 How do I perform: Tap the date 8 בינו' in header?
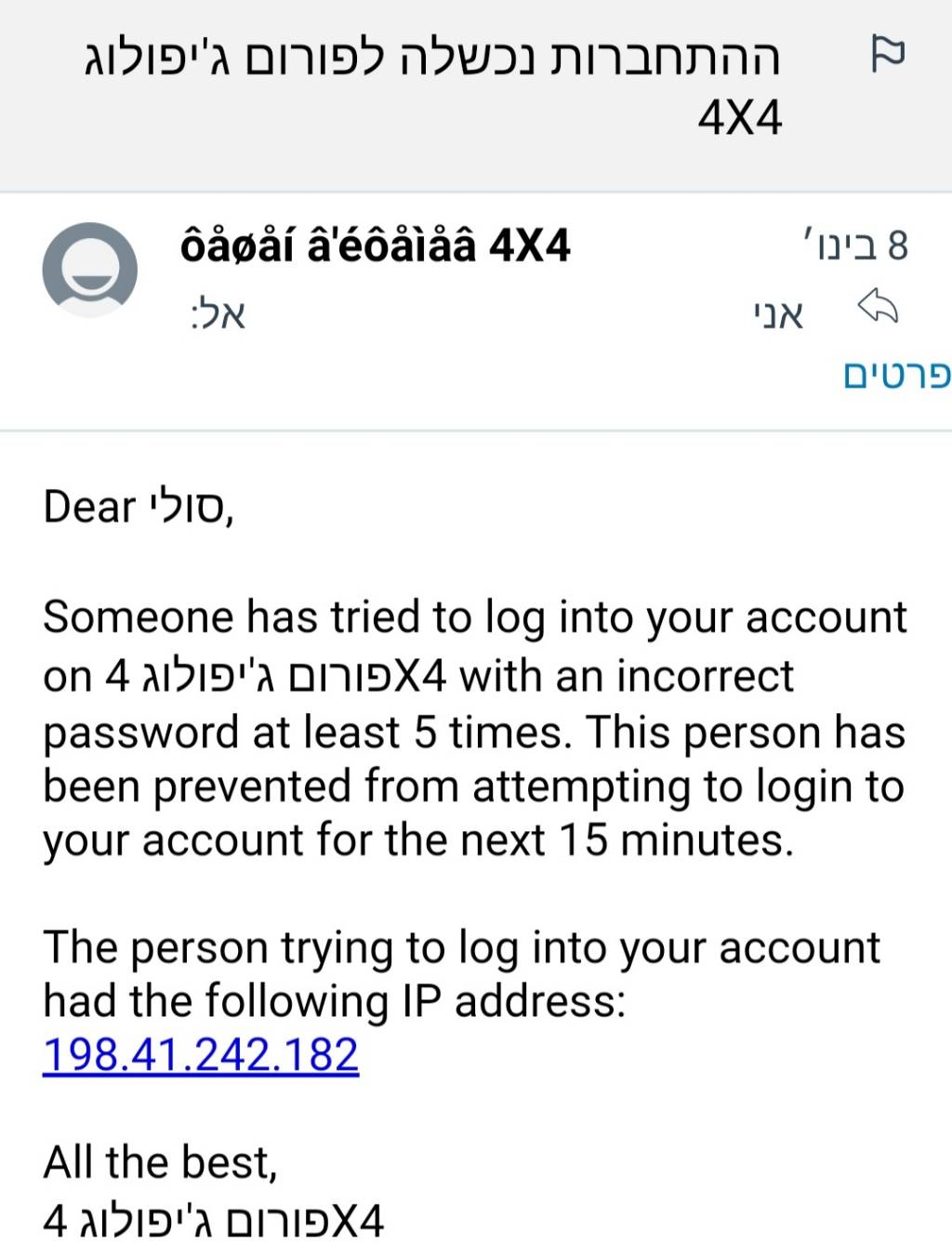tap(854, 246)
